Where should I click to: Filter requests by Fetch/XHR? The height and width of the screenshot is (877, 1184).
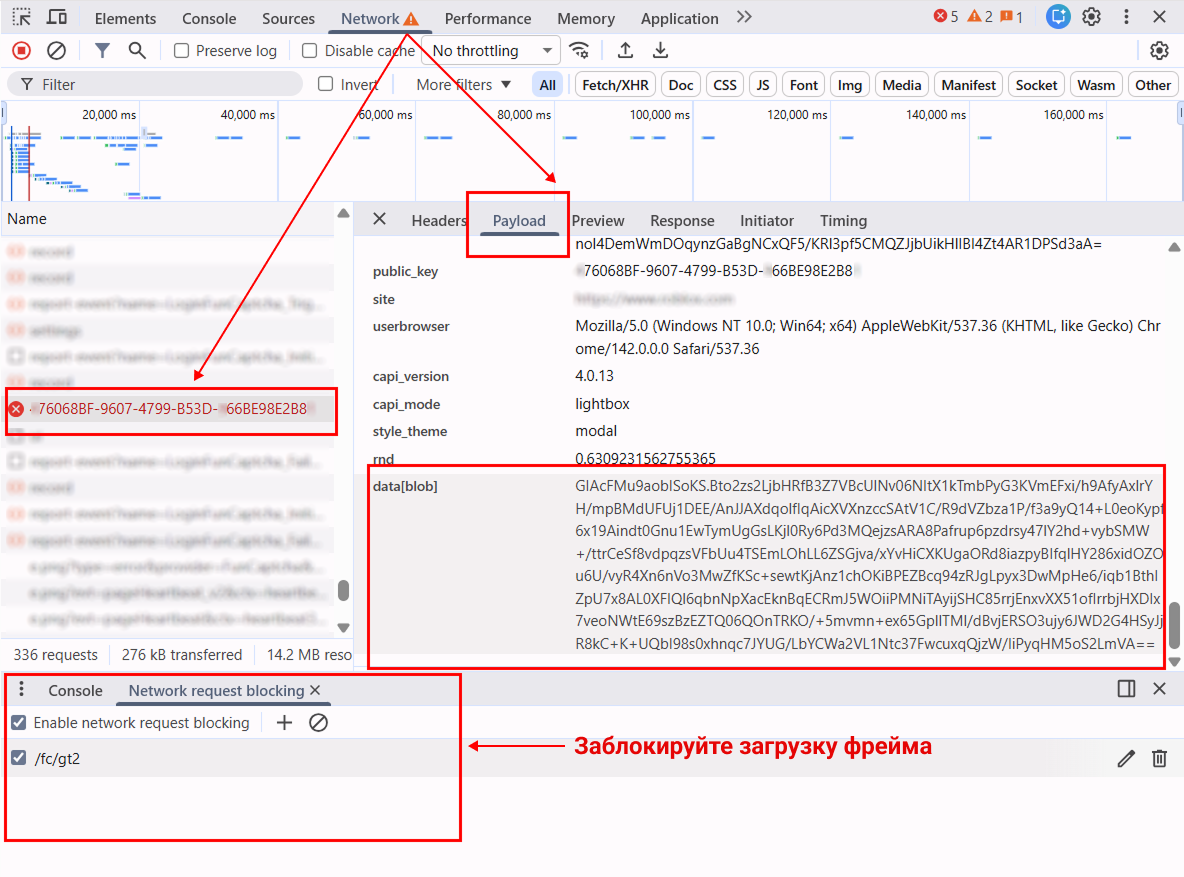pyautogui.click(x=615, y=85)
